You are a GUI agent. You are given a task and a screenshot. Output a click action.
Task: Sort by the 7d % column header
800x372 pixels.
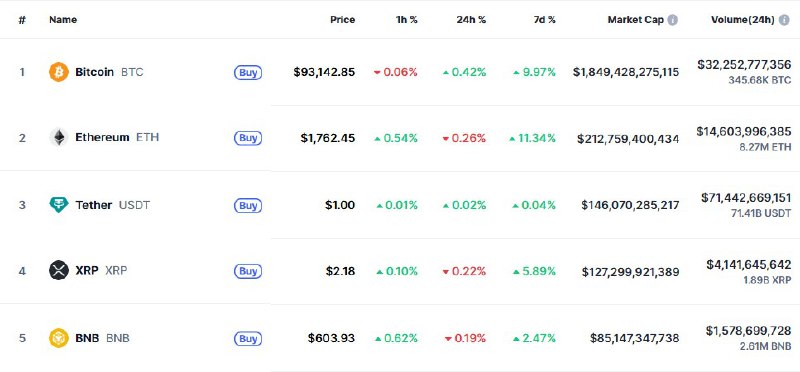(543, 20)
